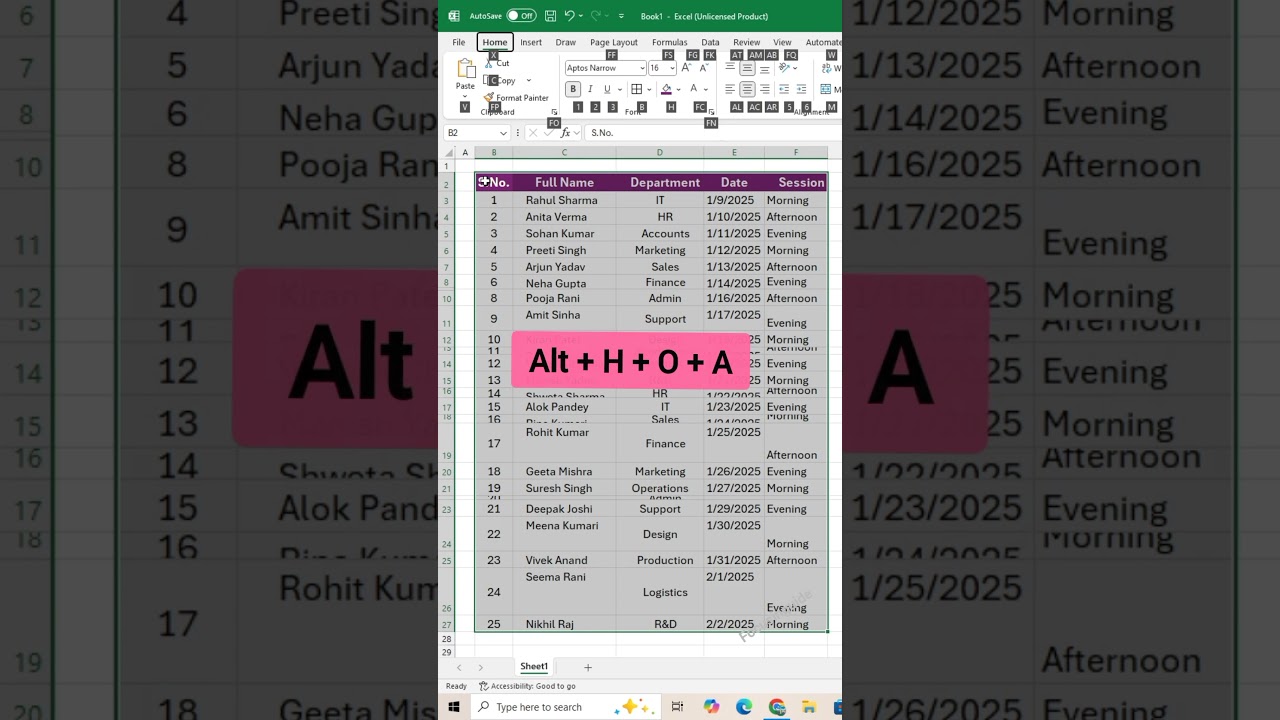Click the Paste clipboard icon

click(x=466, y=68)
